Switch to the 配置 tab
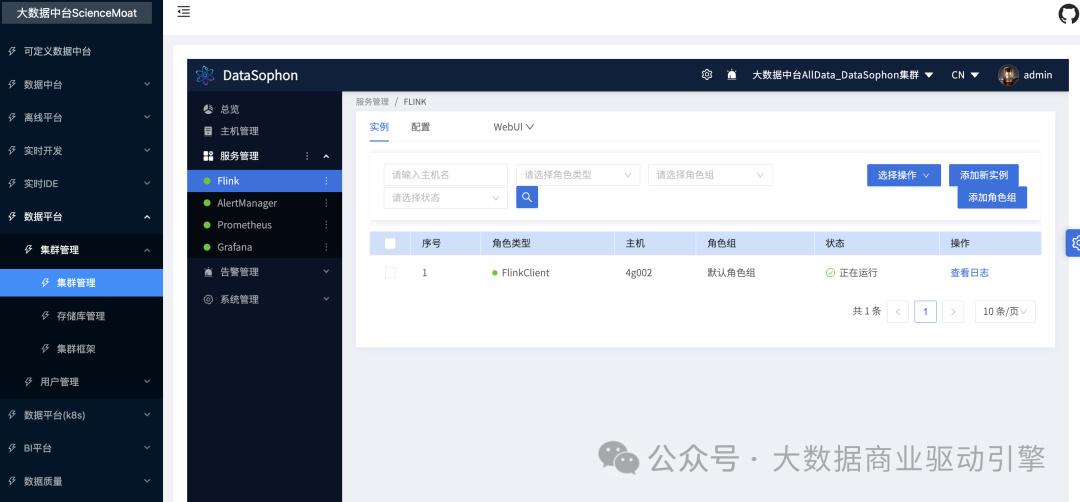This screenshot has width=1080, height=502. tap(420, 127)
